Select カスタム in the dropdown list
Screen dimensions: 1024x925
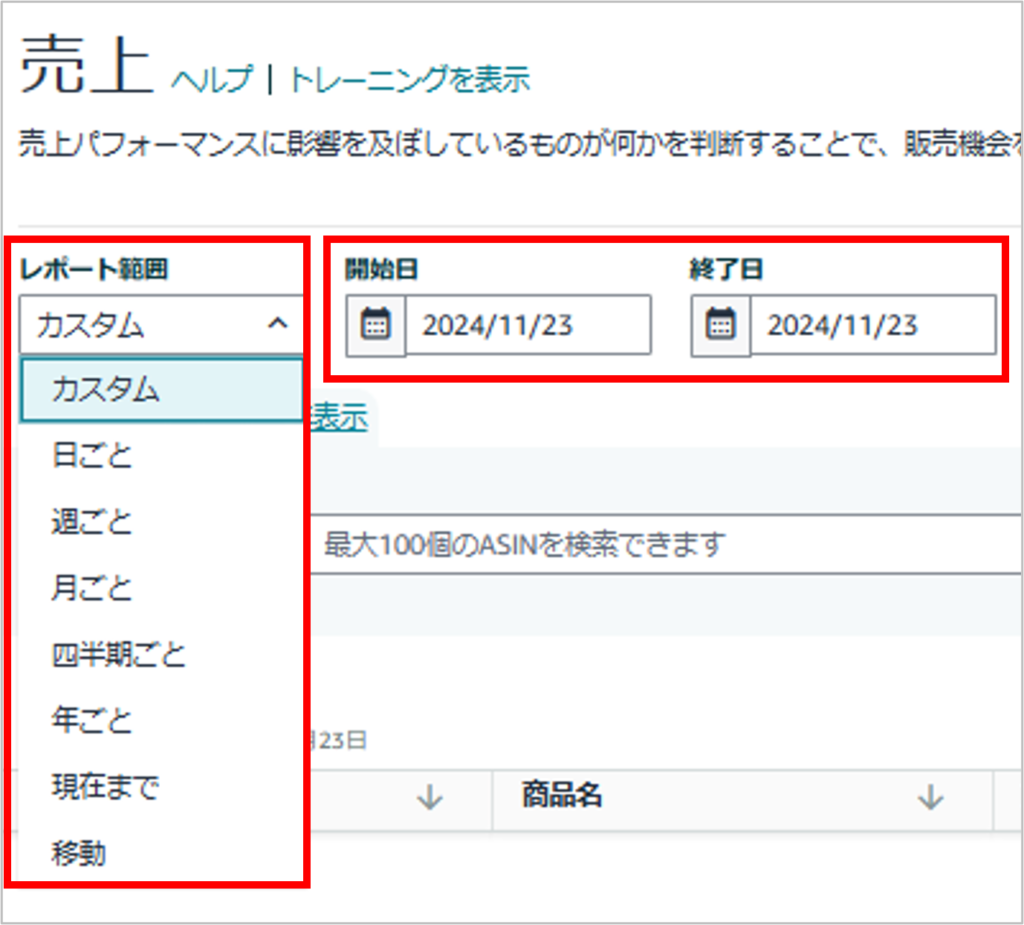click(161, 389)
